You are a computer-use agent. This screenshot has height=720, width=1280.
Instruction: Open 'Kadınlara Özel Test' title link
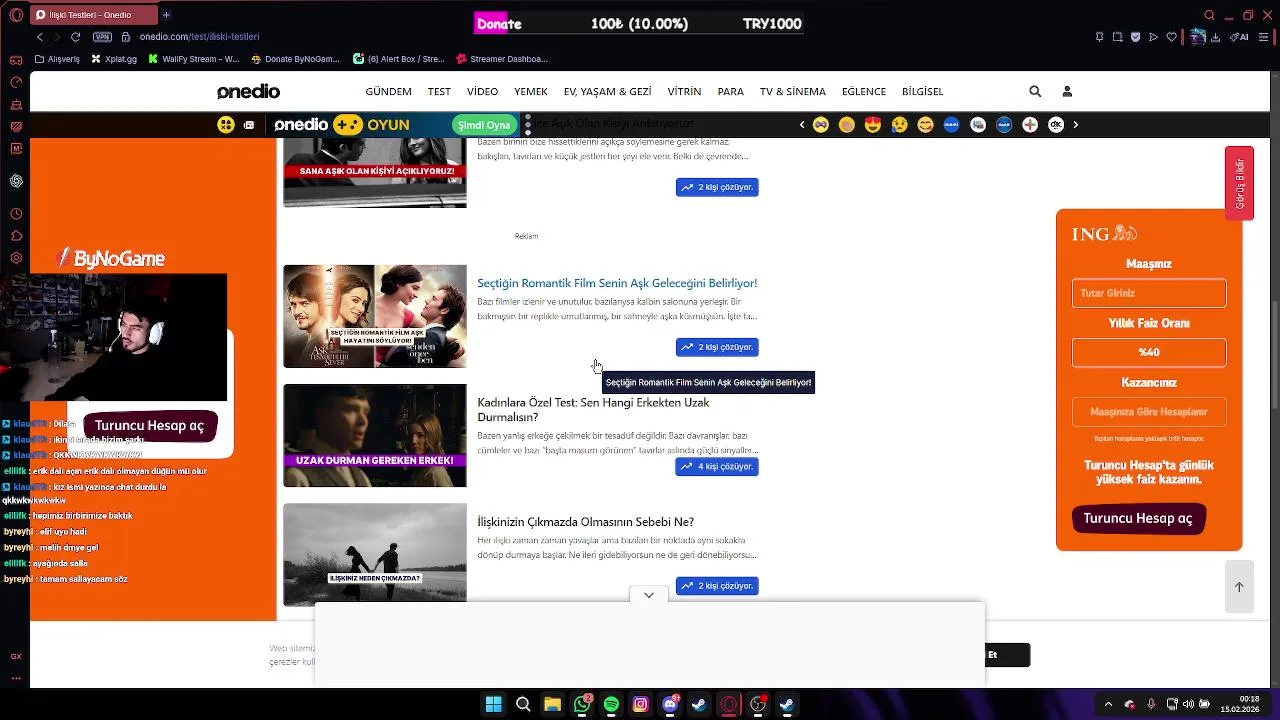593,409
